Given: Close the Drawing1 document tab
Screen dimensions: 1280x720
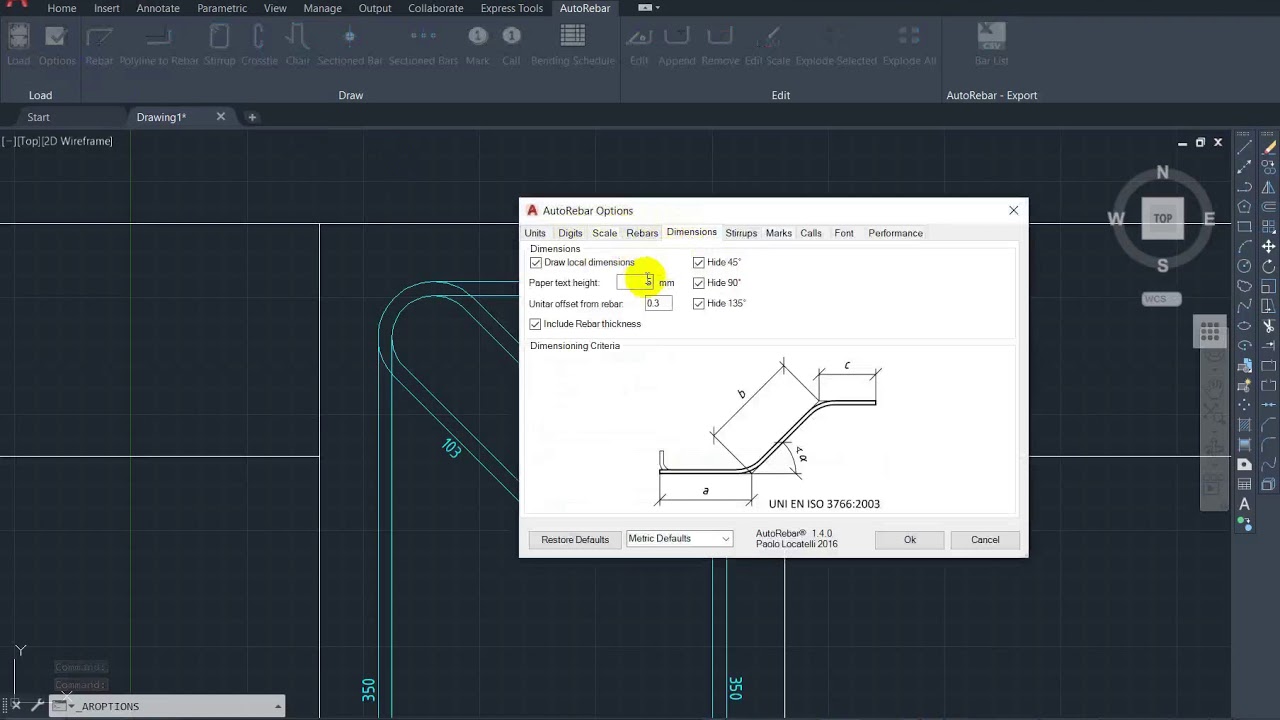Looking at the screenshot, I should point(221,117).
